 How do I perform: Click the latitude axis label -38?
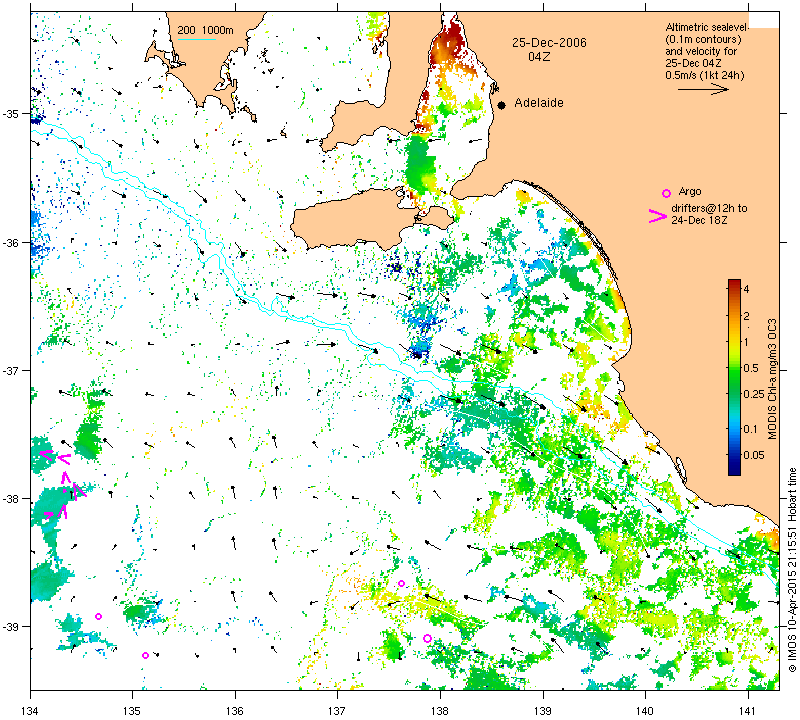pos(10,499)
